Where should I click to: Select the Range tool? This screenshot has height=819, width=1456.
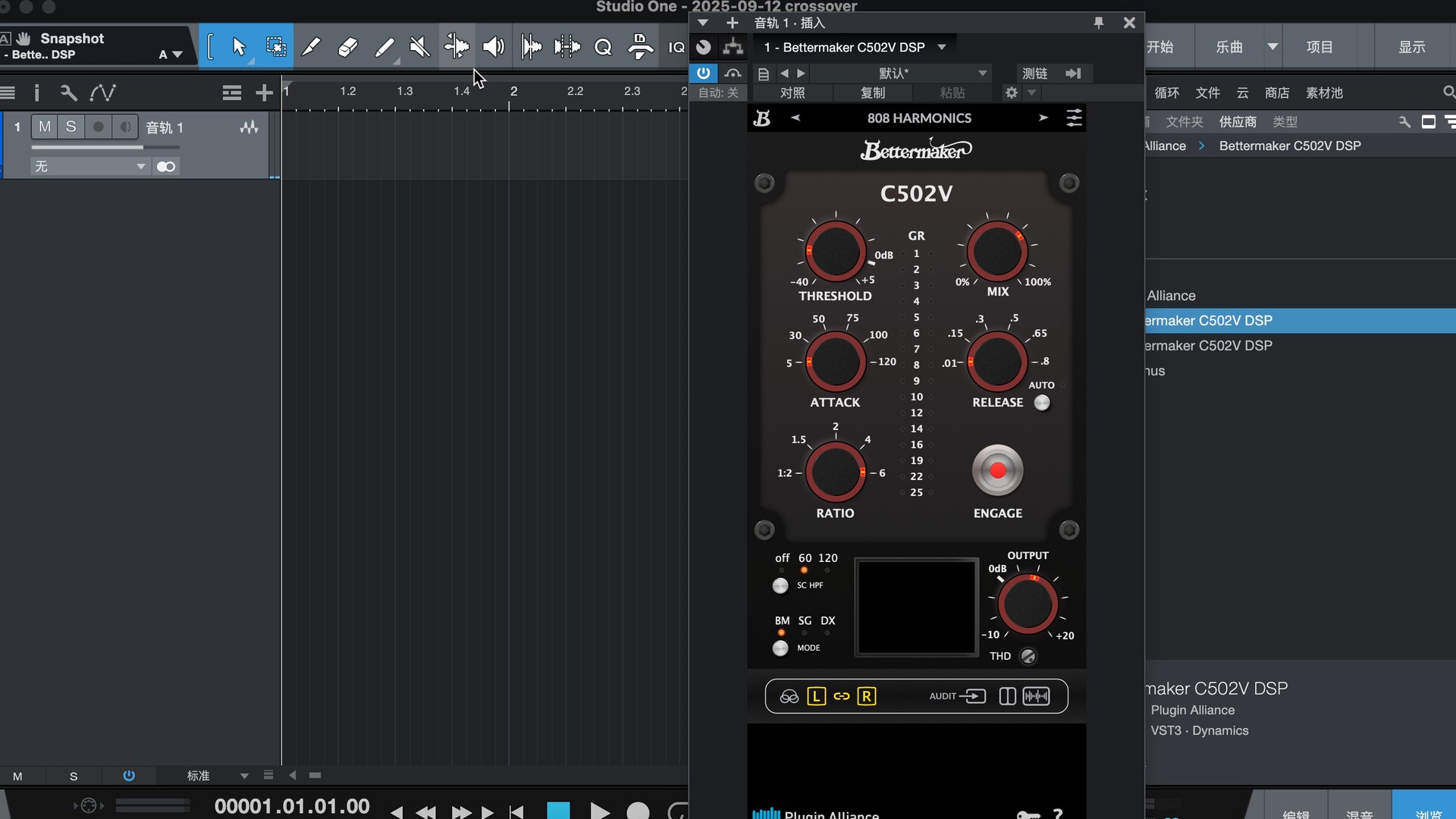point(276,47)
